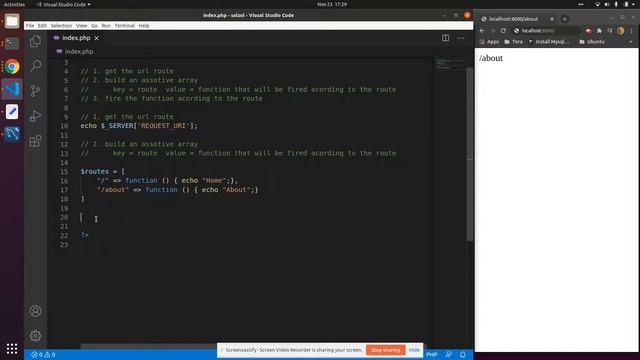Click Stop sharing in Screencastify bar
Image resolution: width=640 pixels, height=360 pixels.
tap(385, 350)
